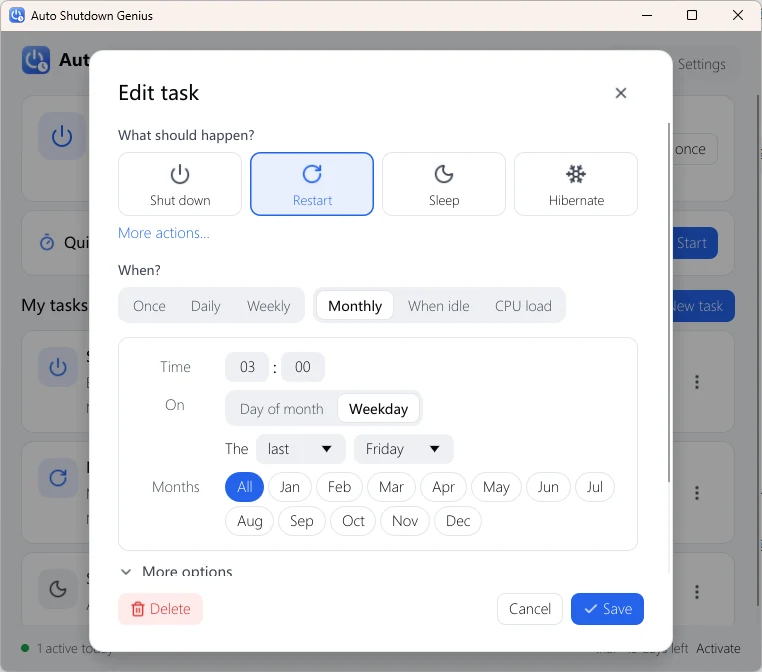Open the Friday weekday dropdown
This screenshot has height=672, width=762.
pyautogui.click(x=403, y=449)
